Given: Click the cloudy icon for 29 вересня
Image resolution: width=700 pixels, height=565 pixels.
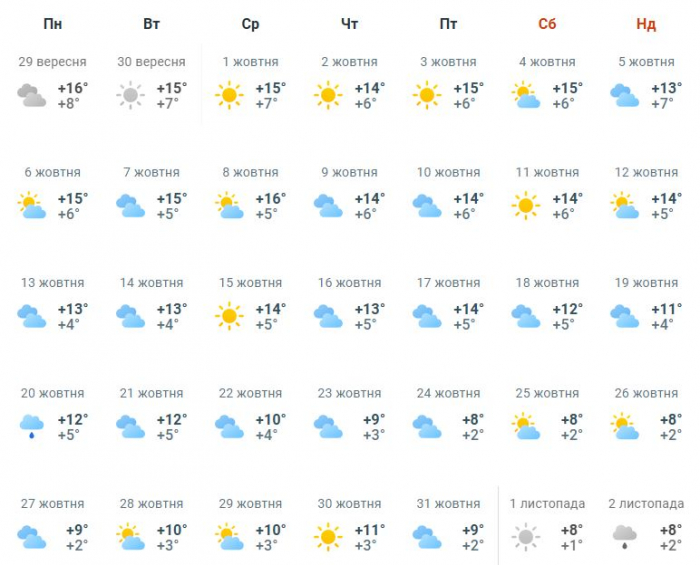Looking at the screenshot, I should pos(32,96).
